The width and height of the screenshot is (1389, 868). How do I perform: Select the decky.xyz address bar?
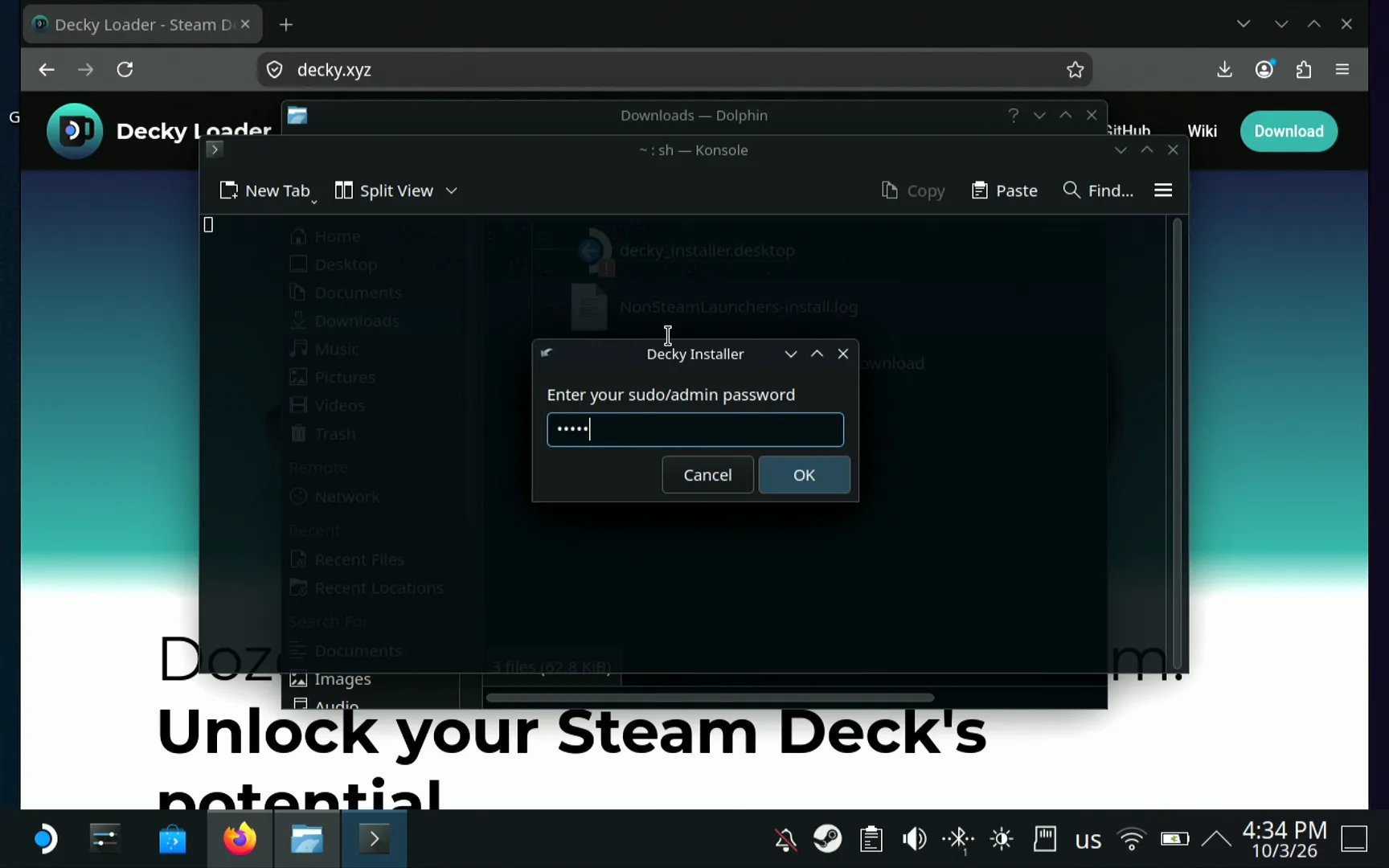(x=674, y=70)
